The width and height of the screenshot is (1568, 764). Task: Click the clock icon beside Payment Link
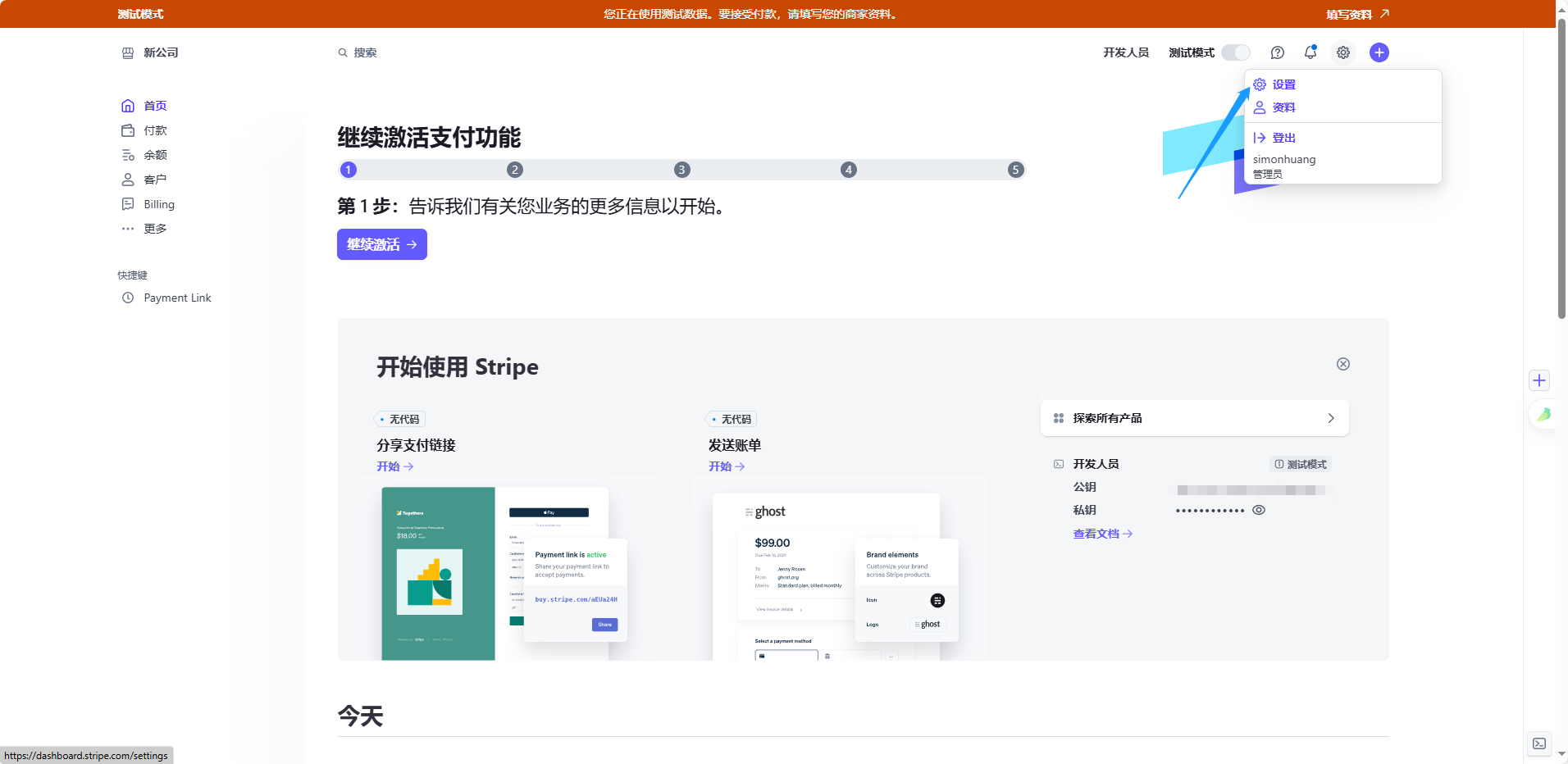tap(128, 298)
